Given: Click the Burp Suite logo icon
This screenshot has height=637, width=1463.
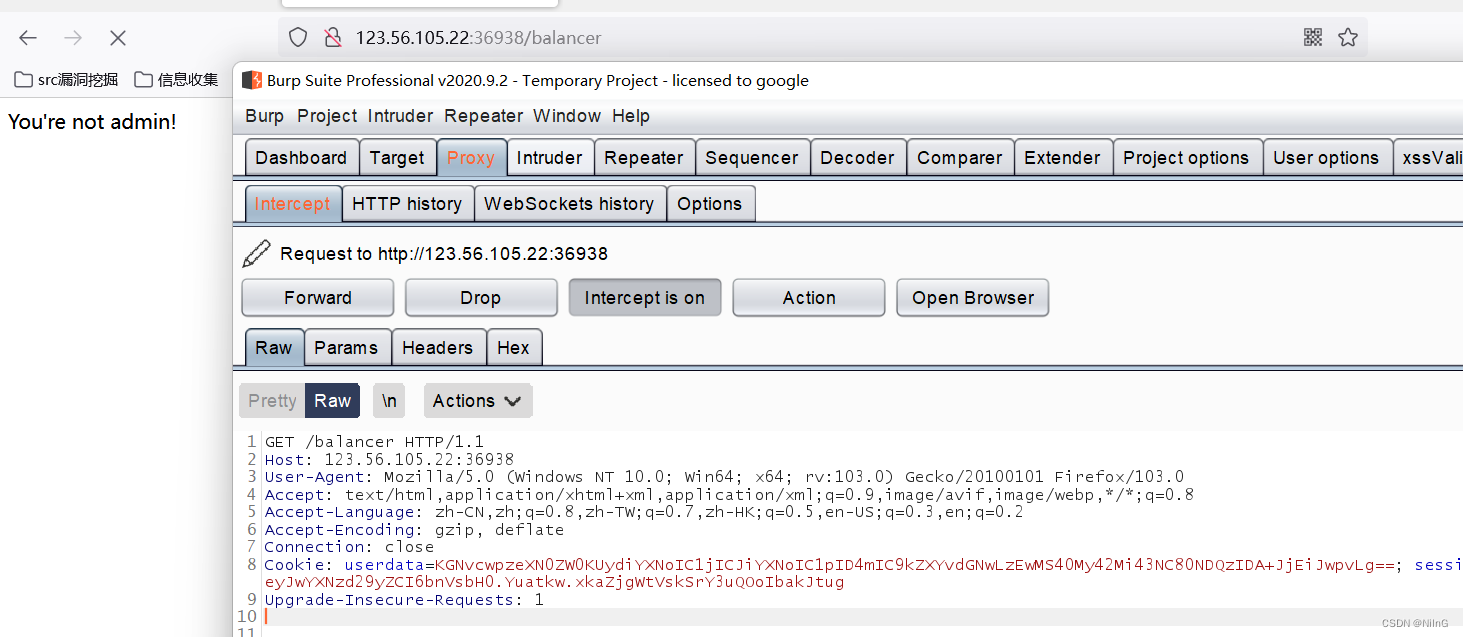Looking at the screenshot, I should [252, 80].
